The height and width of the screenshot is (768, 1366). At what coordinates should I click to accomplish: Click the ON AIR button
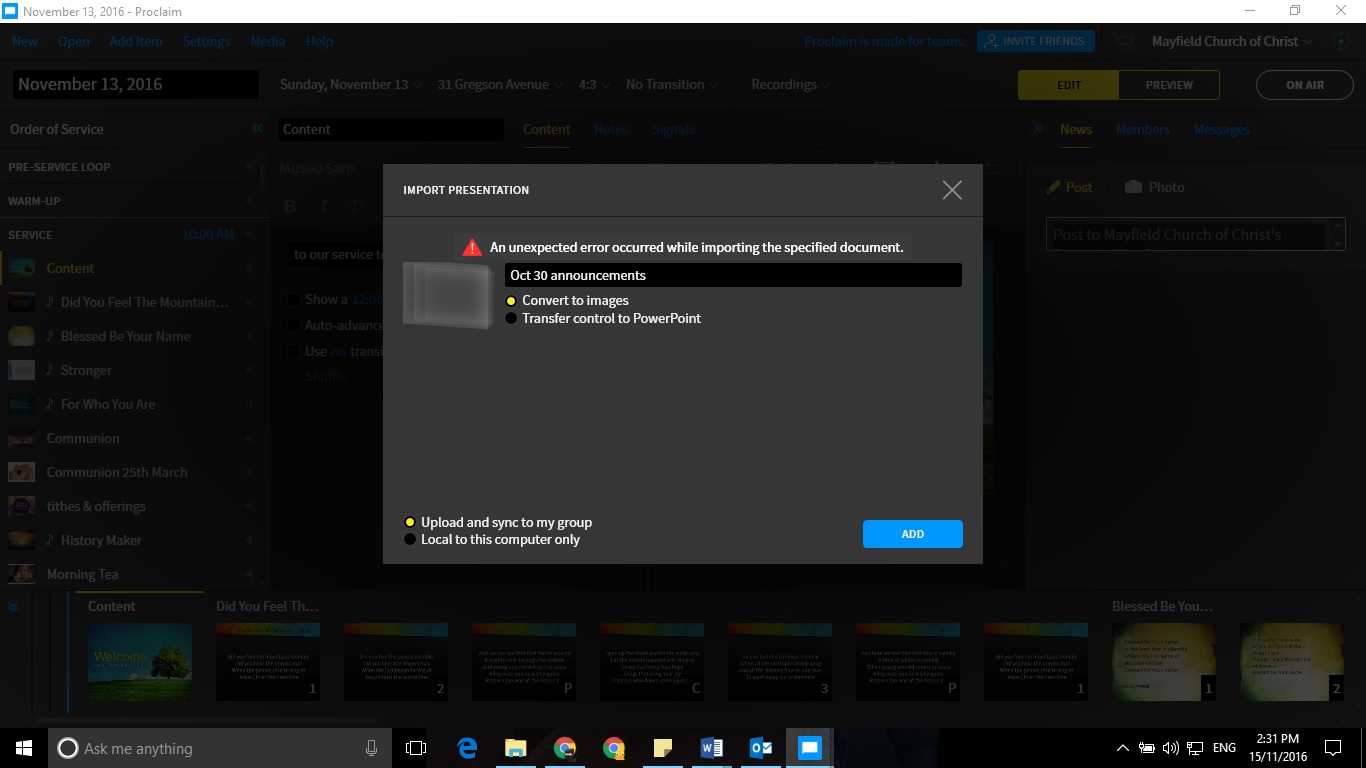pos(1305,85)
